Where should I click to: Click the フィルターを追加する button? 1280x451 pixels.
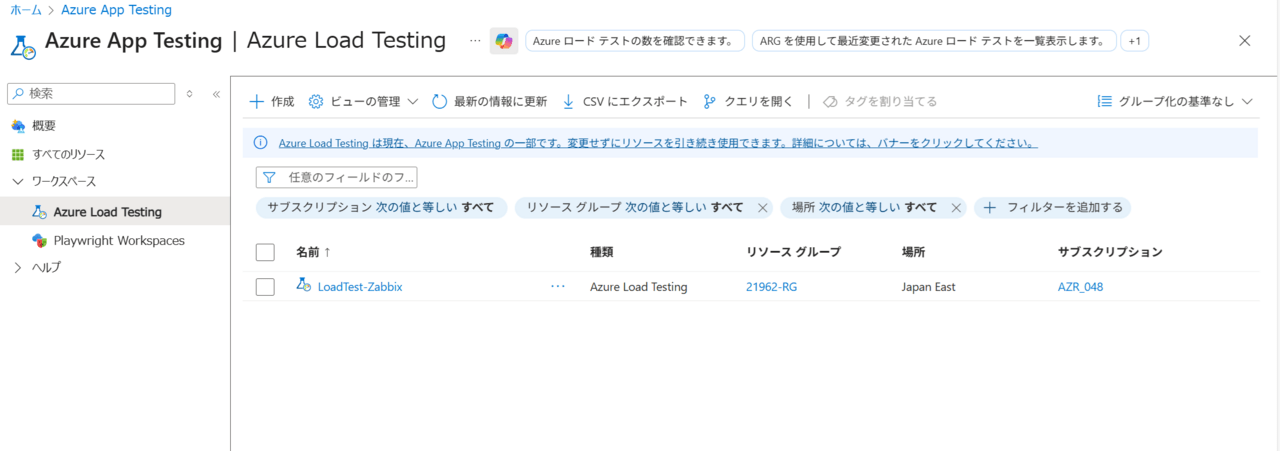[1053, 208]
